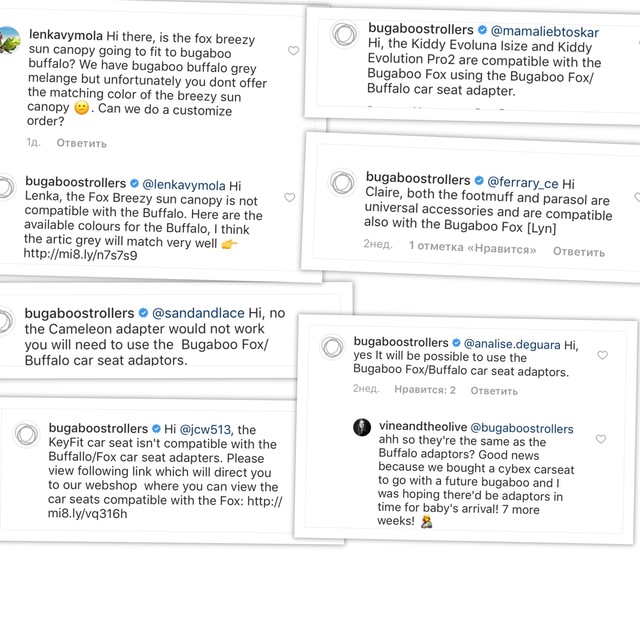Click "Ответить" under the @ferrary_ce reply

pyautogui.click(x=579, y=251)
